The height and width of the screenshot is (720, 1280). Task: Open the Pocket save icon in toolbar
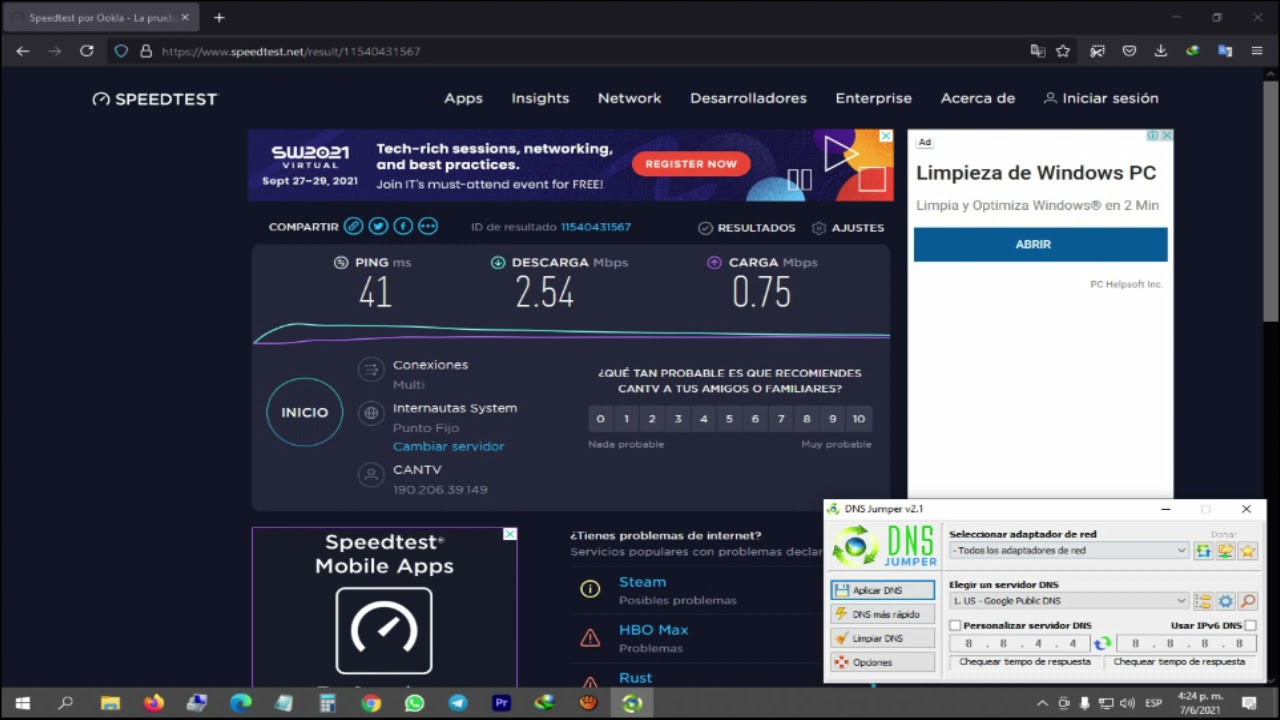[x=1129, y=51]
